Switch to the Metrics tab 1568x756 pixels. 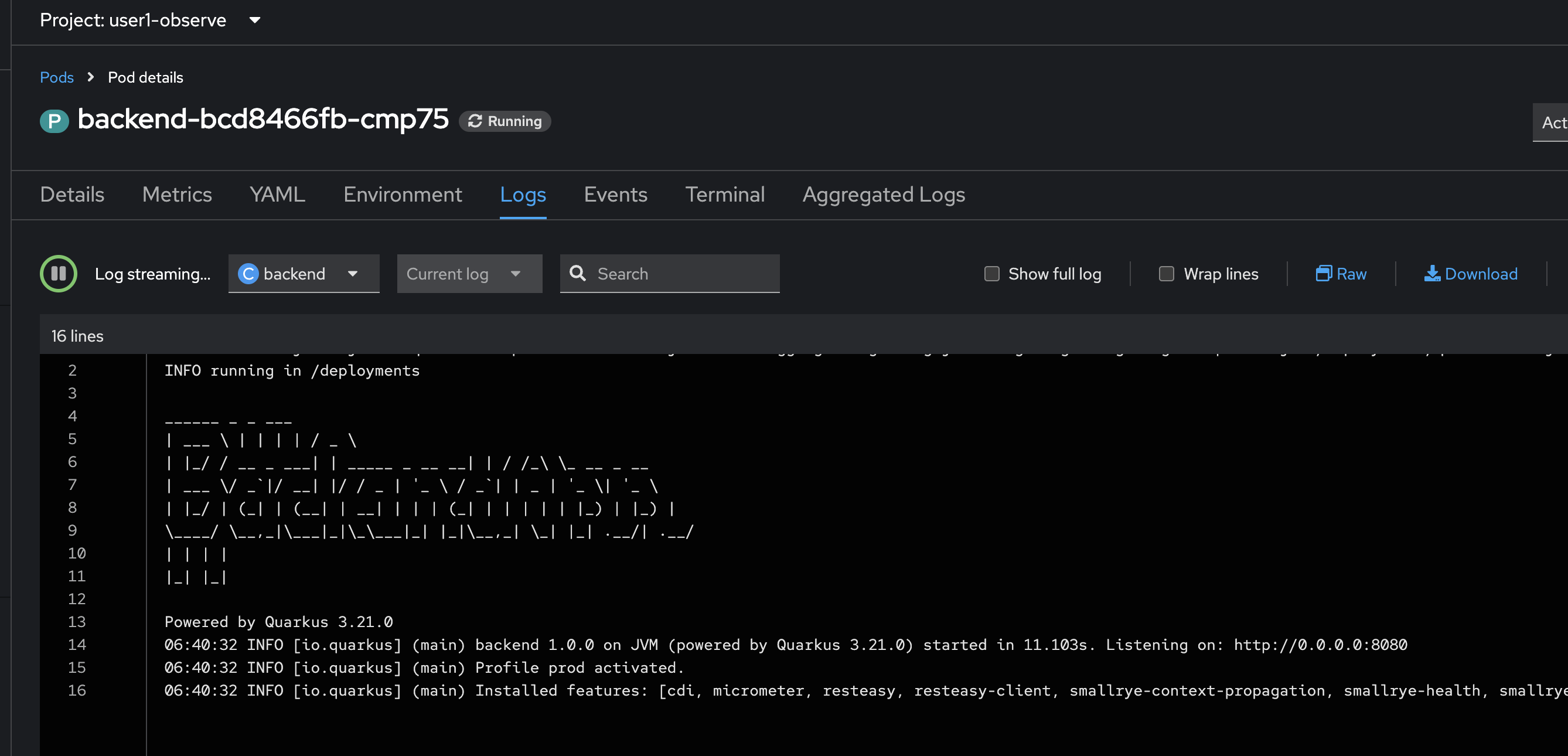tap(176, 195)
